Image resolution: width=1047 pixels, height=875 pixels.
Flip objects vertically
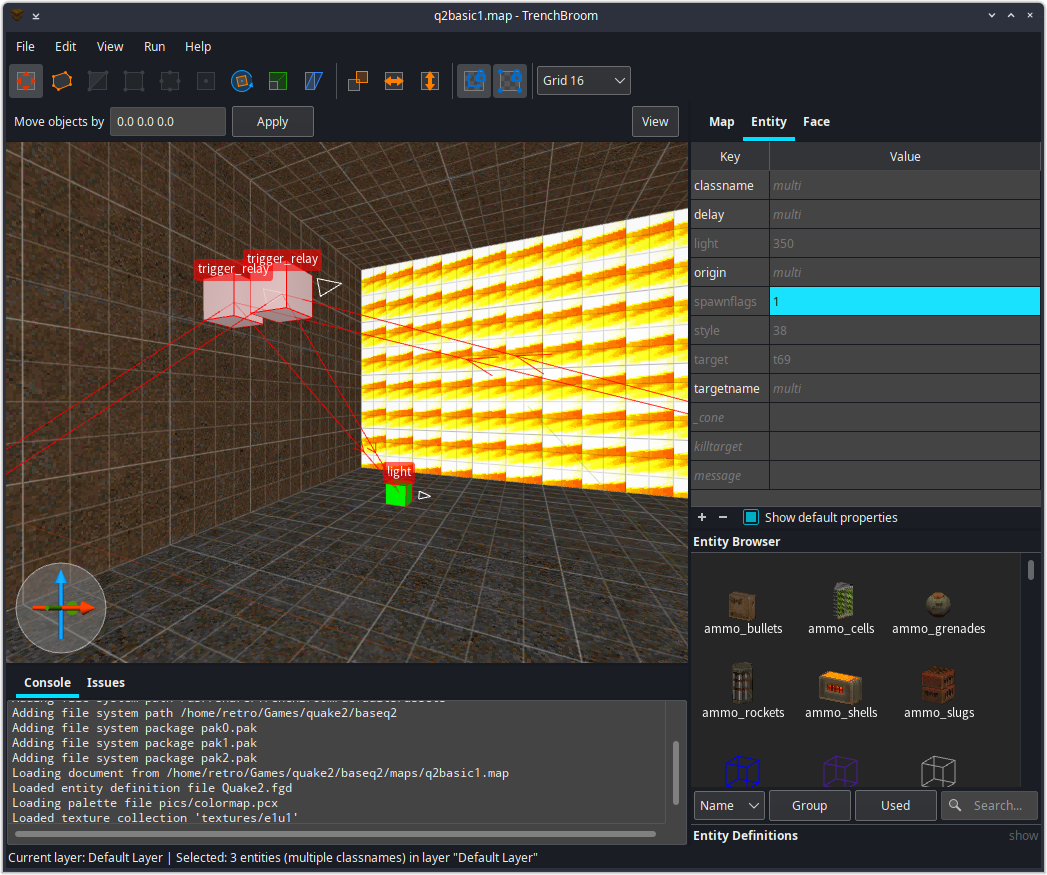point(430,81)
